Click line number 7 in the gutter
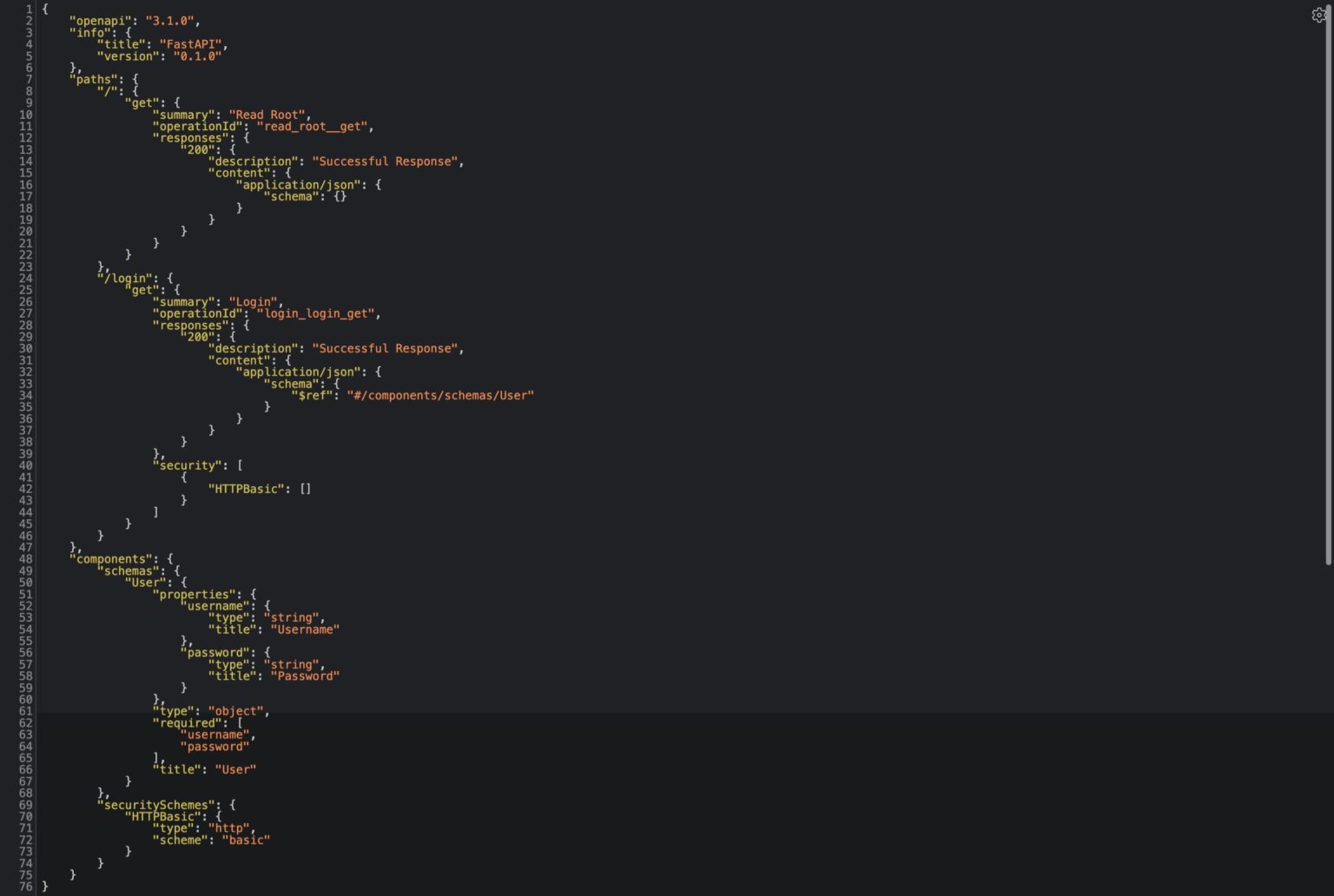 [x=26, y=79]
